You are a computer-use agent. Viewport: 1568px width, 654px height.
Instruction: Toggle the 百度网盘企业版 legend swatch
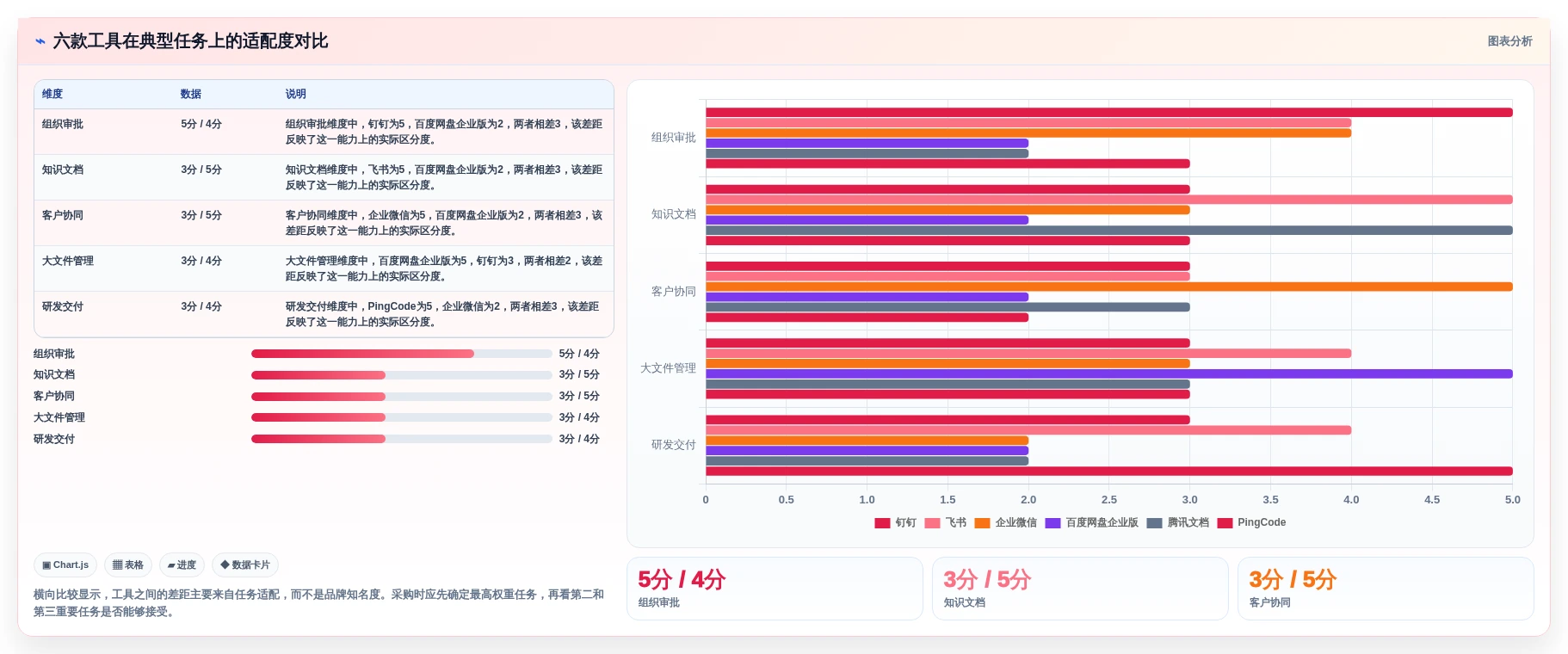(1053, 523)
